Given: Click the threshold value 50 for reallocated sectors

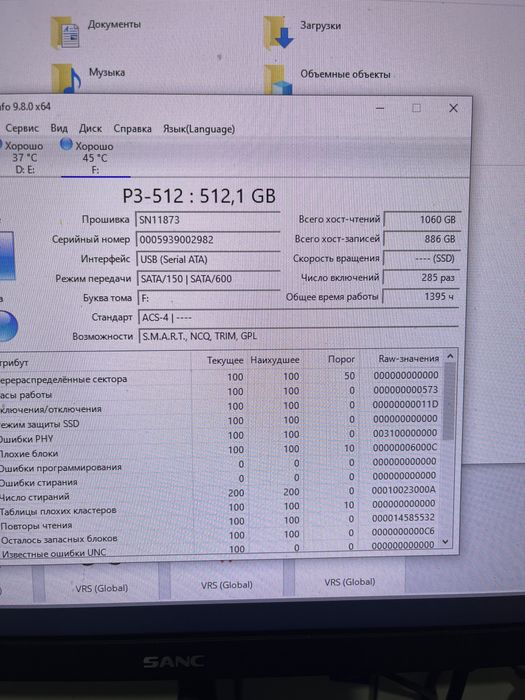Looking at the screenshot, I should click(x=350, y=376).
